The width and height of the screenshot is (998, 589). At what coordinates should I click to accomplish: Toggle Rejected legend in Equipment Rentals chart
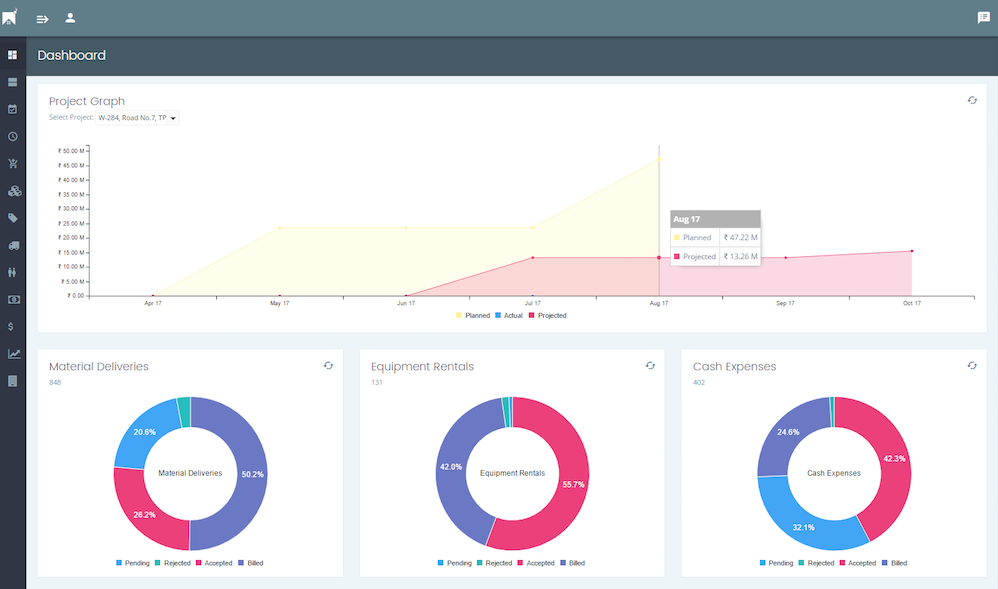(x=493, y=563)
